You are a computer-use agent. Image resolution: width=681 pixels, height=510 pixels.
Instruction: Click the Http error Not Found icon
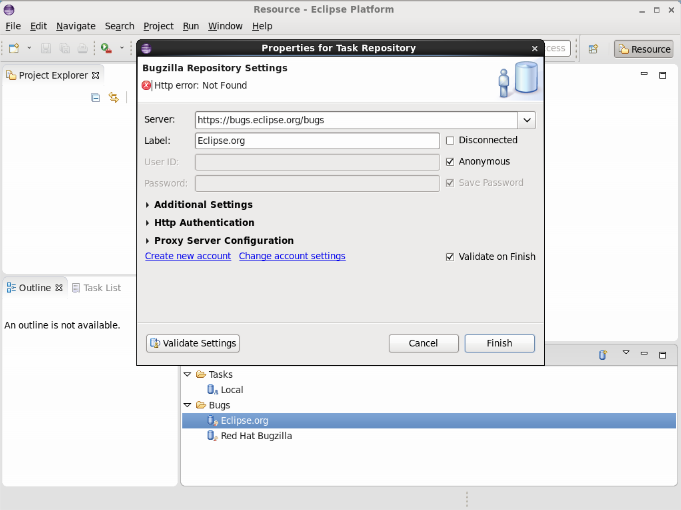pyautogui.click(x=146, y=85)
